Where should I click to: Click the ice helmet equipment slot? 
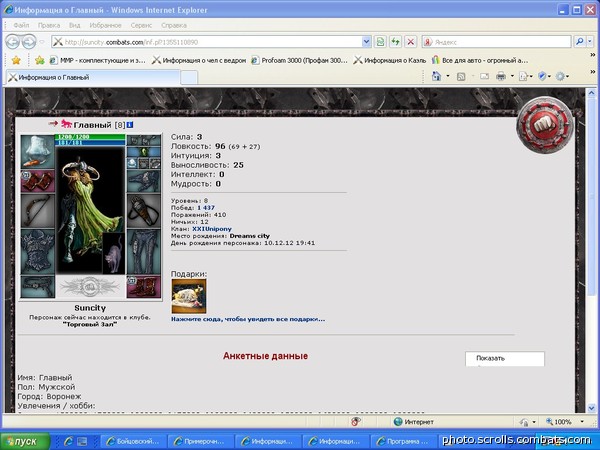pos(38,152)
